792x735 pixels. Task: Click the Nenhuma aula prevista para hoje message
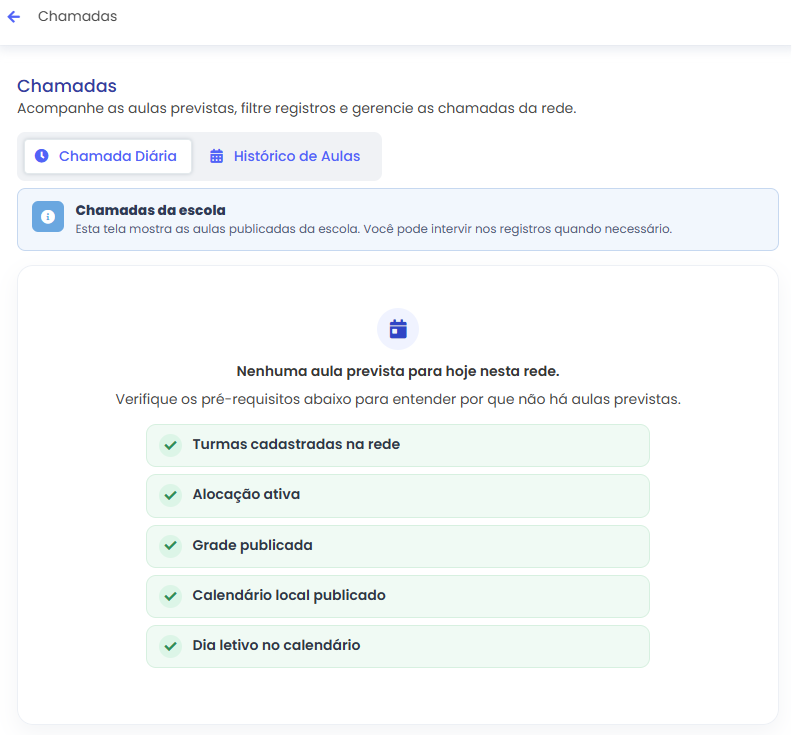(398, 371)
